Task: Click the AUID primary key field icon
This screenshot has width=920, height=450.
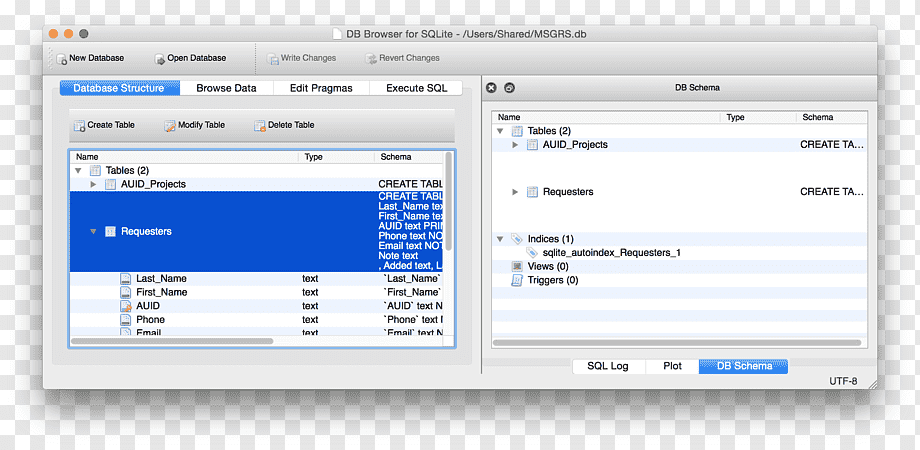Action: [x=125, y=306]
